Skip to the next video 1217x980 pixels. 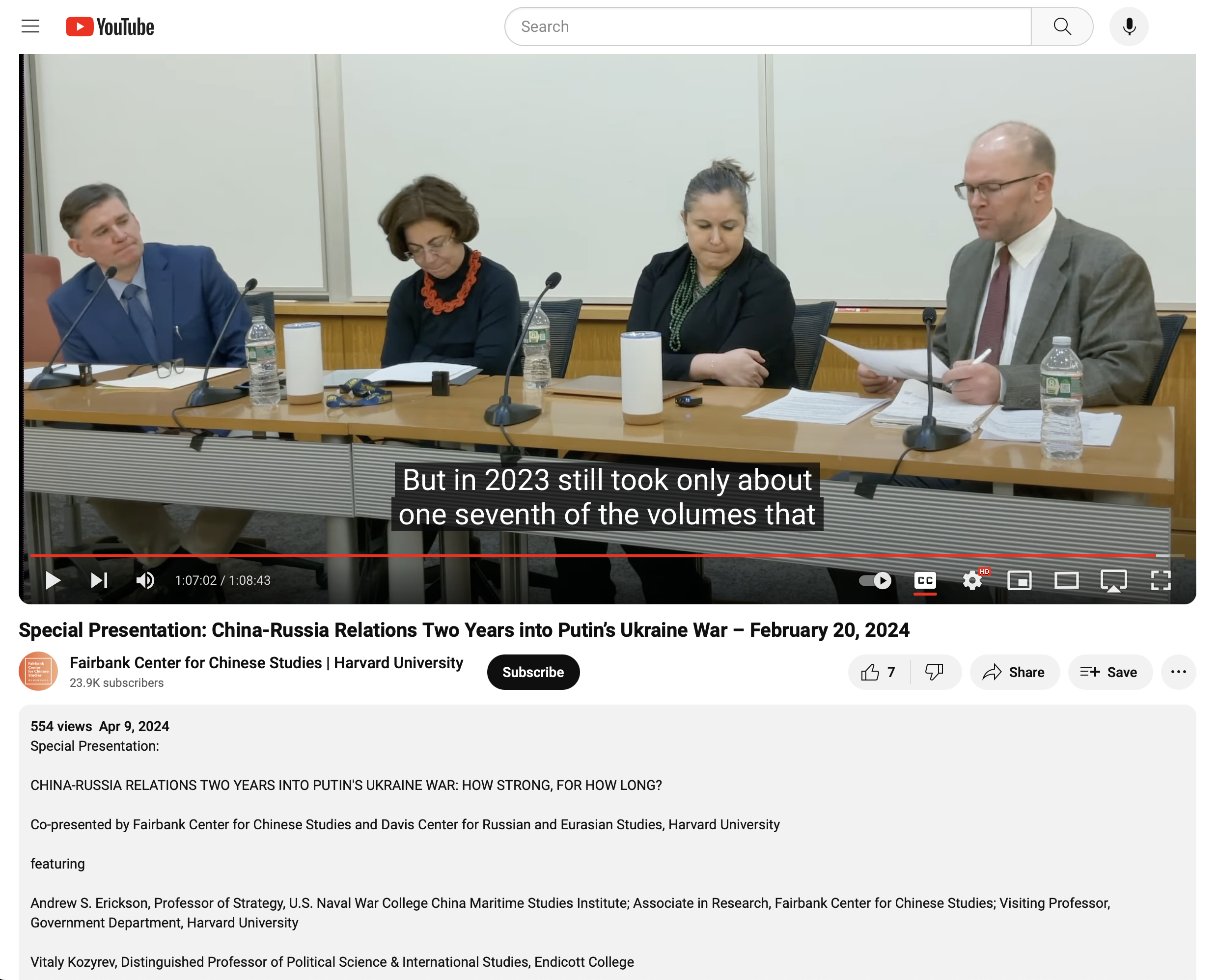[x=99, y=580]
